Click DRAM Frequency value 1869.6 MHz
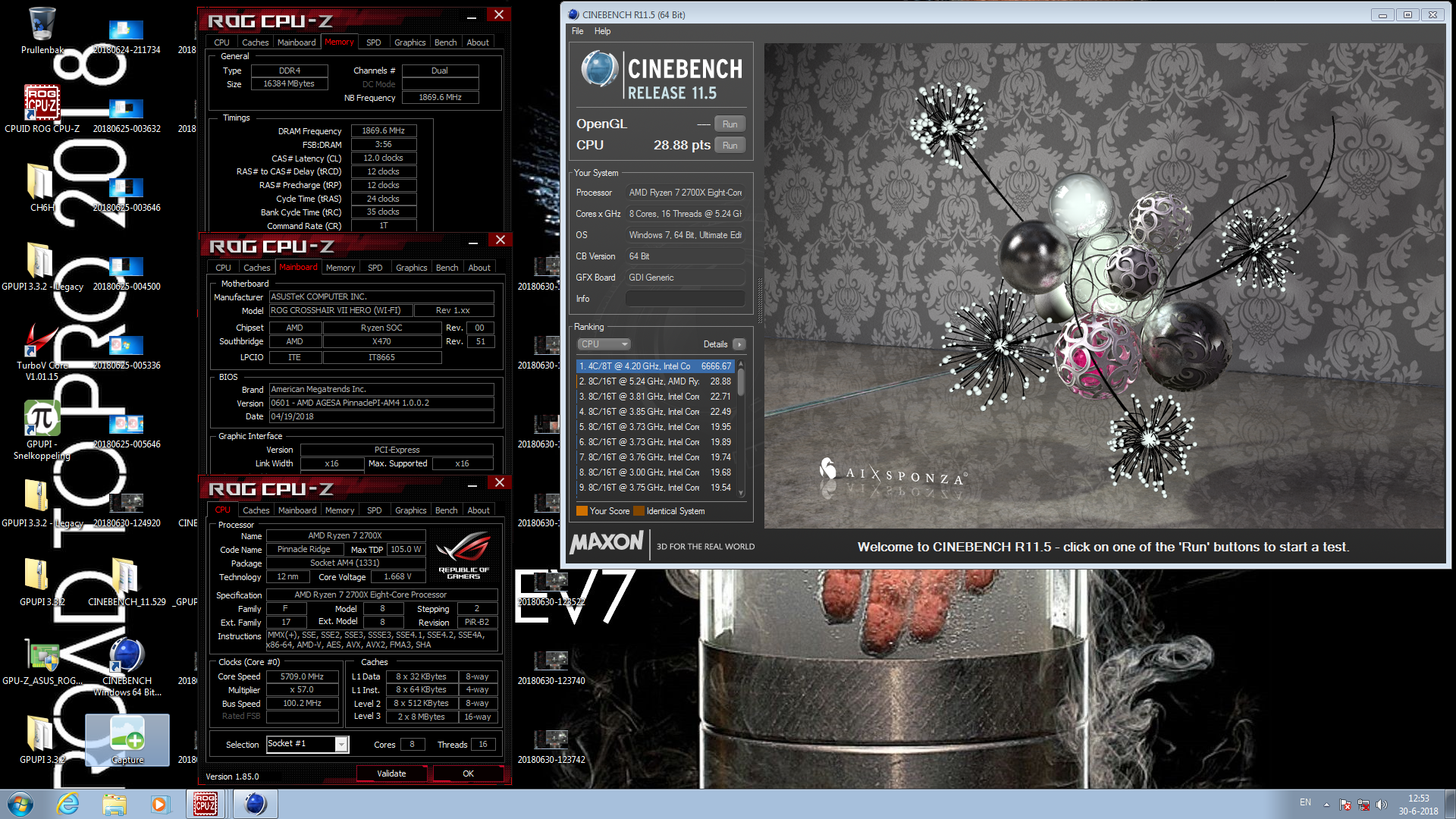1456x819 pixels. click(383, 130)
